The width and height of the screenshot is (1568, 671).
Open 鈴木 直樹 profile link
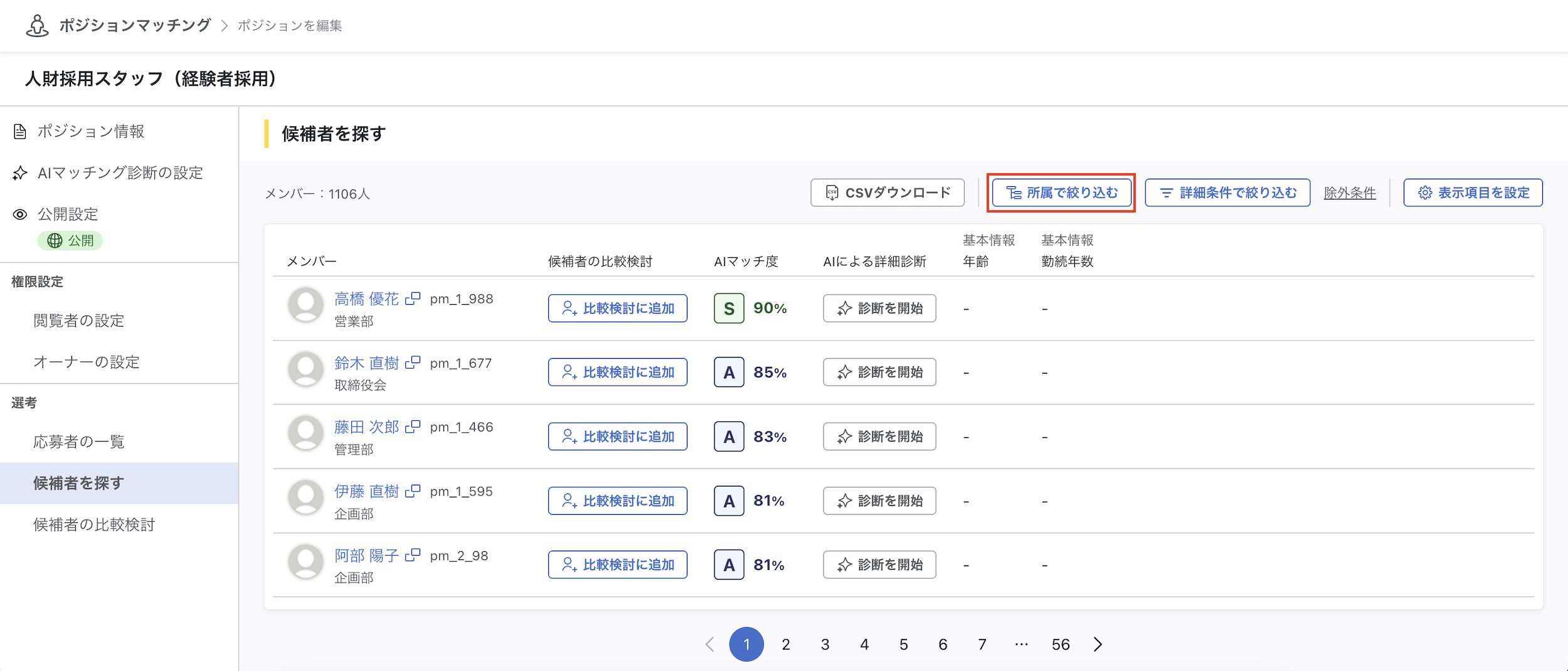pyautogui.click(x=366, y=363)
